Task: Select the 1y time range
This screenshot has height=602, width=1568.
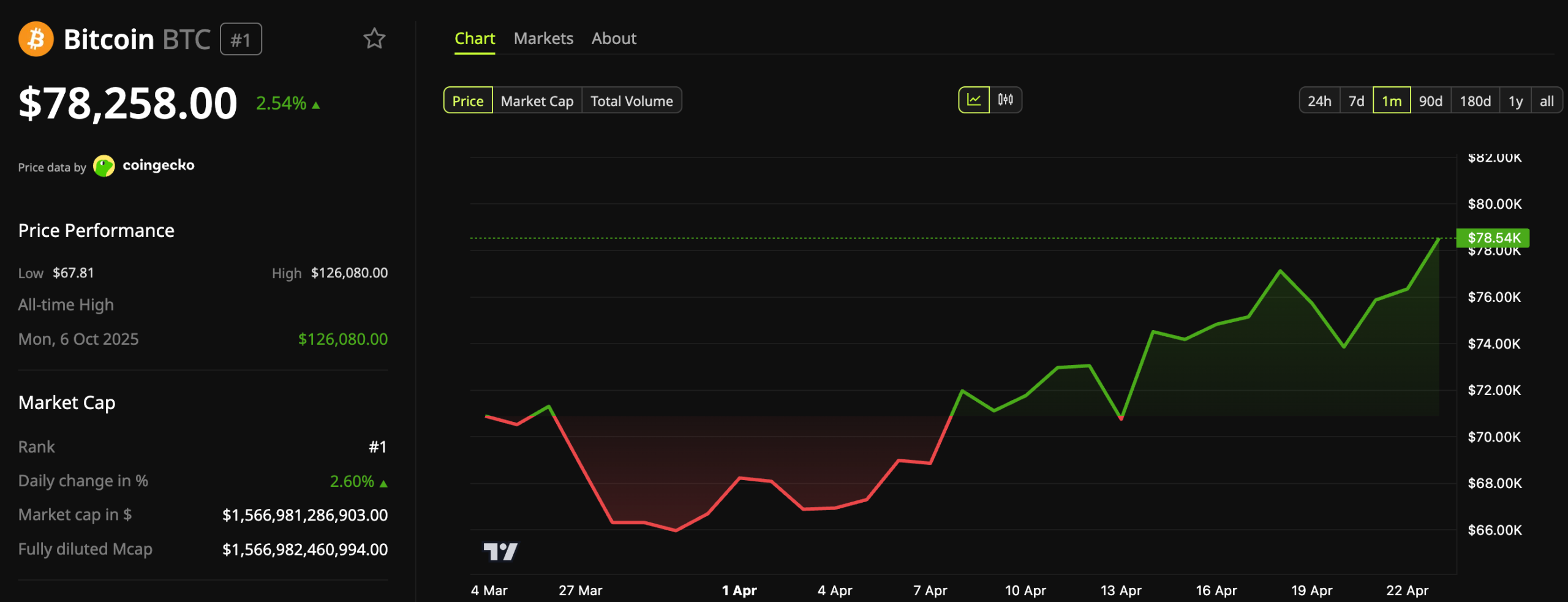Action: tap(1515, 100)
